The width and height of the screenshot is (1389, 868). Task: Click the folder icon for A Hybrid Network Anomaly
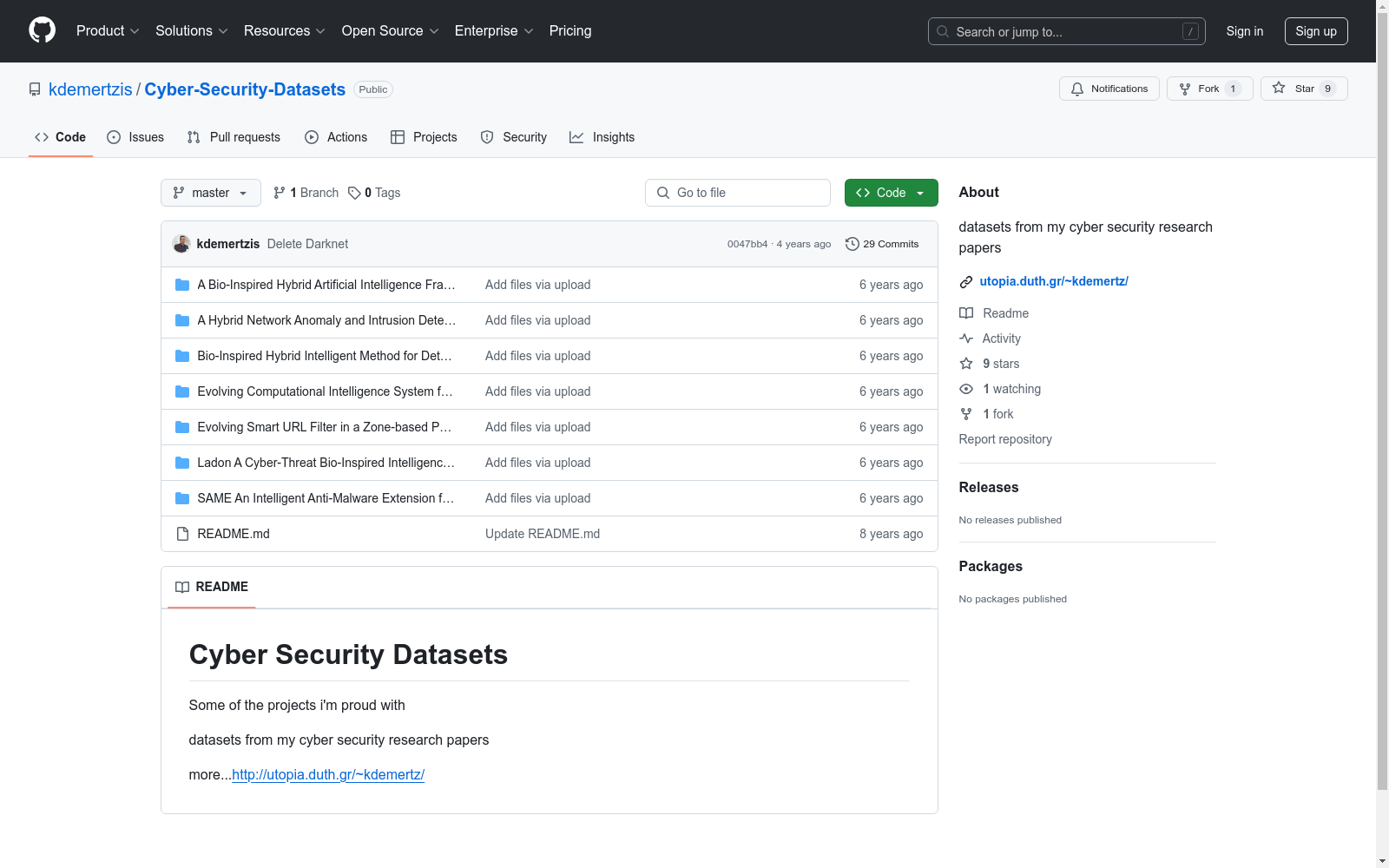[182, 320]
